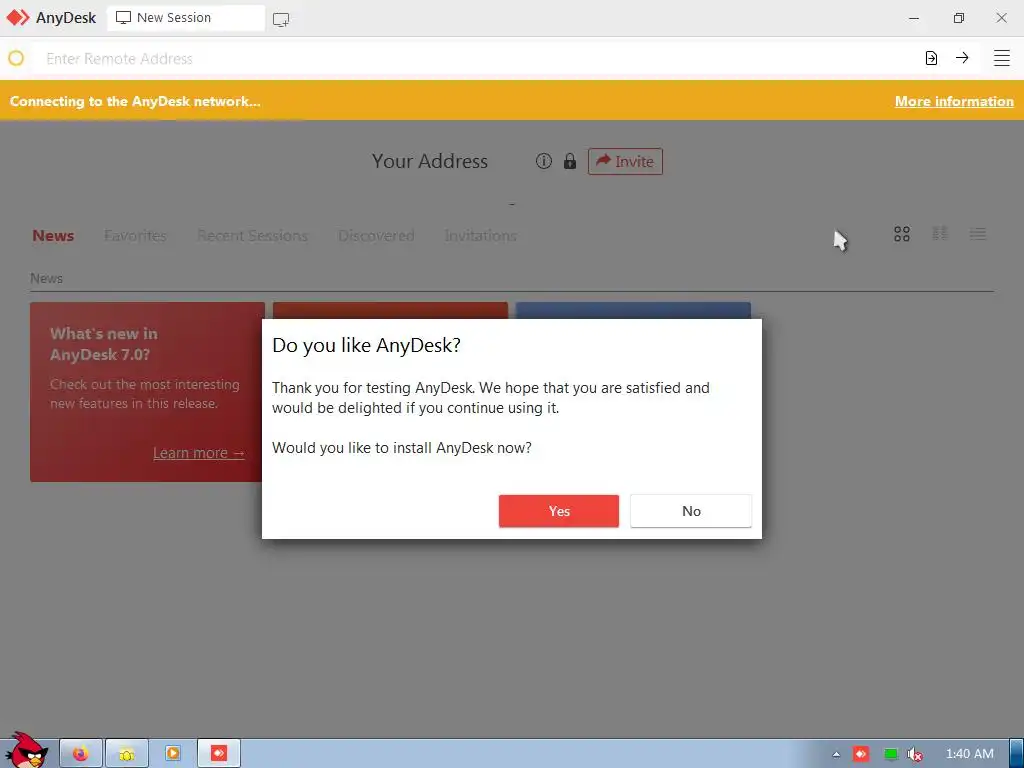This screenshot has height=768, width=1024.
Task: Open the file explorer taskbar icon
Action: coord(127,754)
